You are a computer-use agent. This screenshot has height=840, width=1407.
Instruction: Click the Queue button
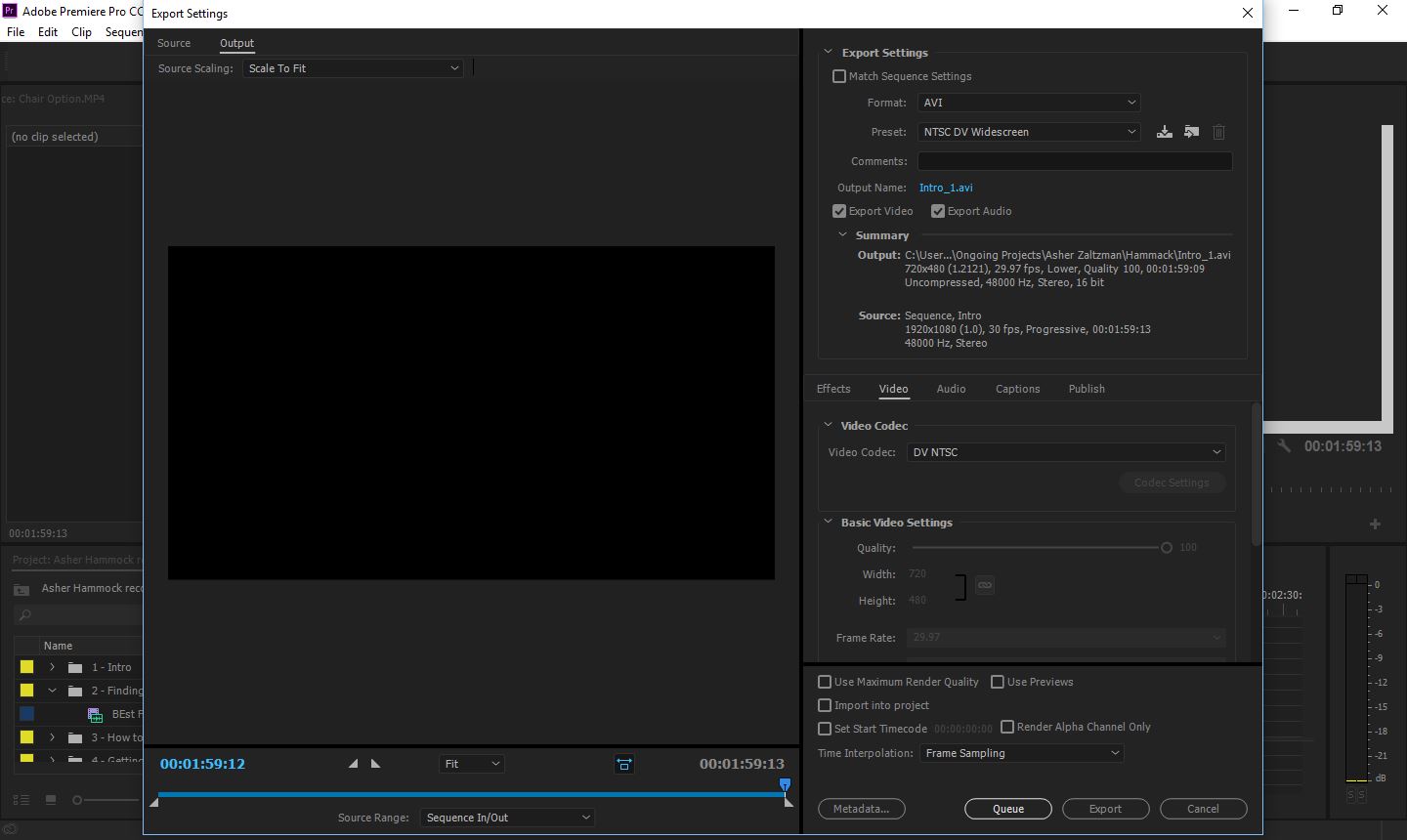point(1008,809)
